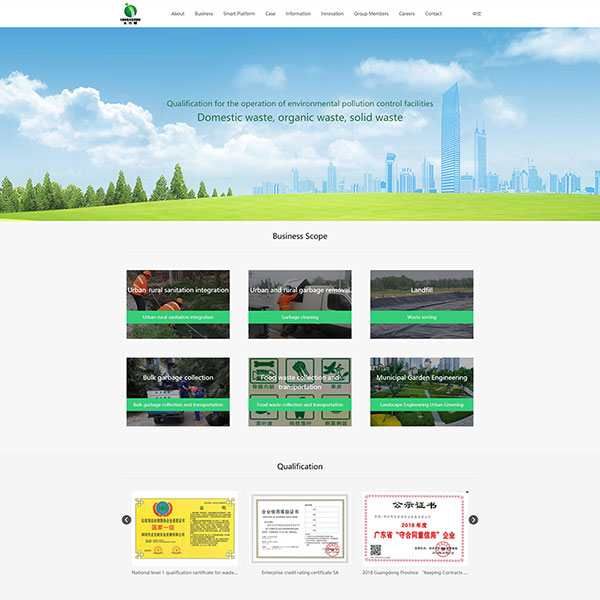Open Enterprise credit rating certificate image

pyautogui.click(x=299, y=528)
